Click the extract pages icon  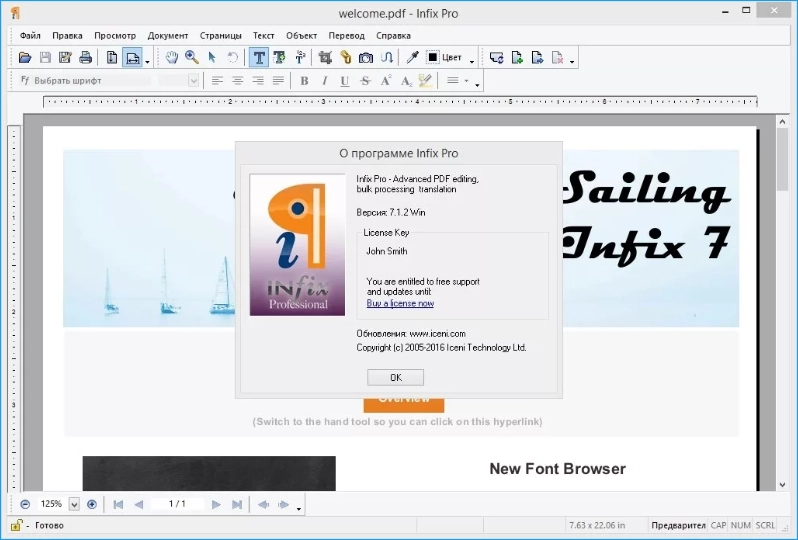point(537,58)
